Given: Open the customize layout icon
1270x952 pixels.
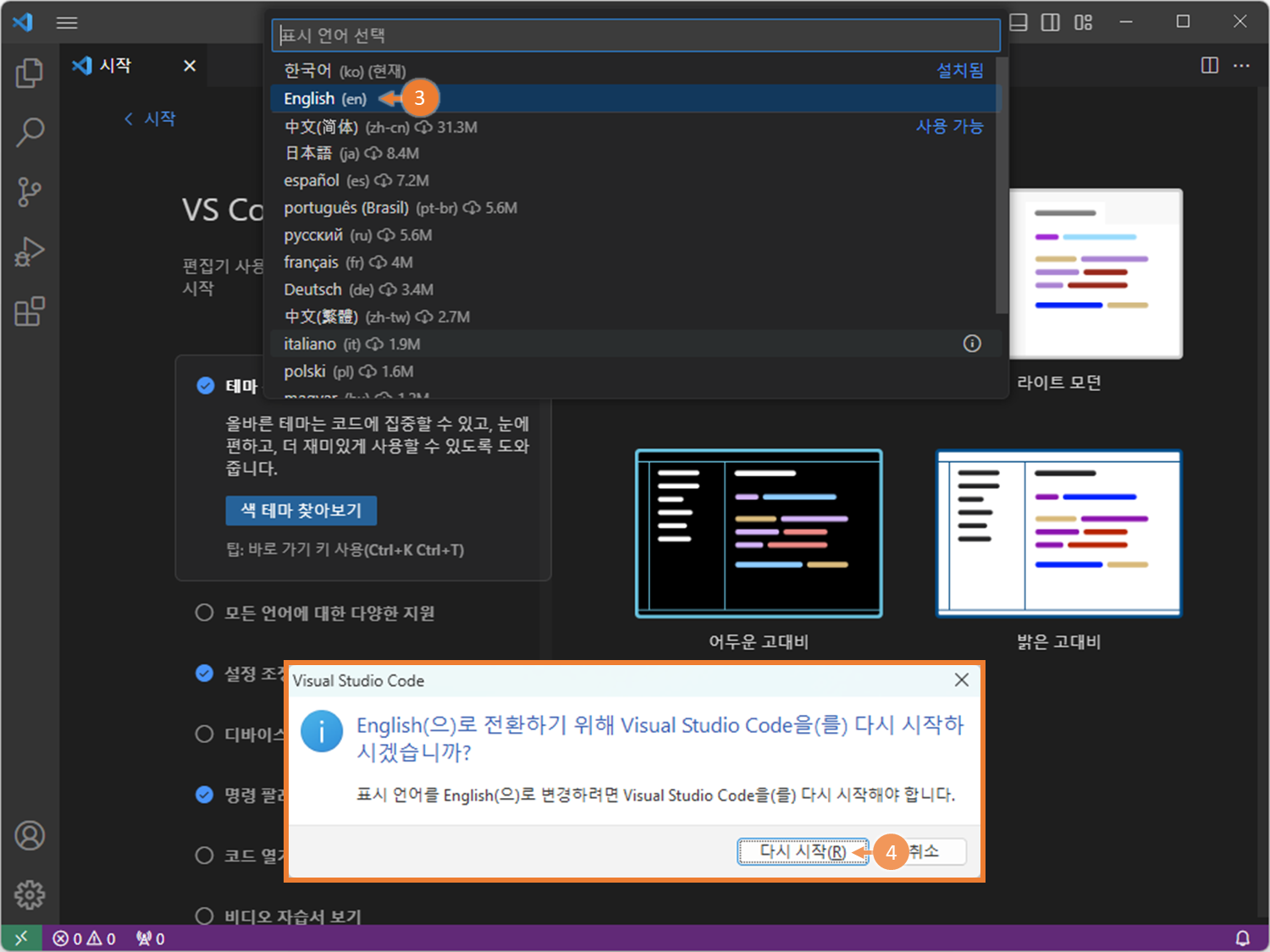Looking at the screenshot, I should click(1084, 22).
